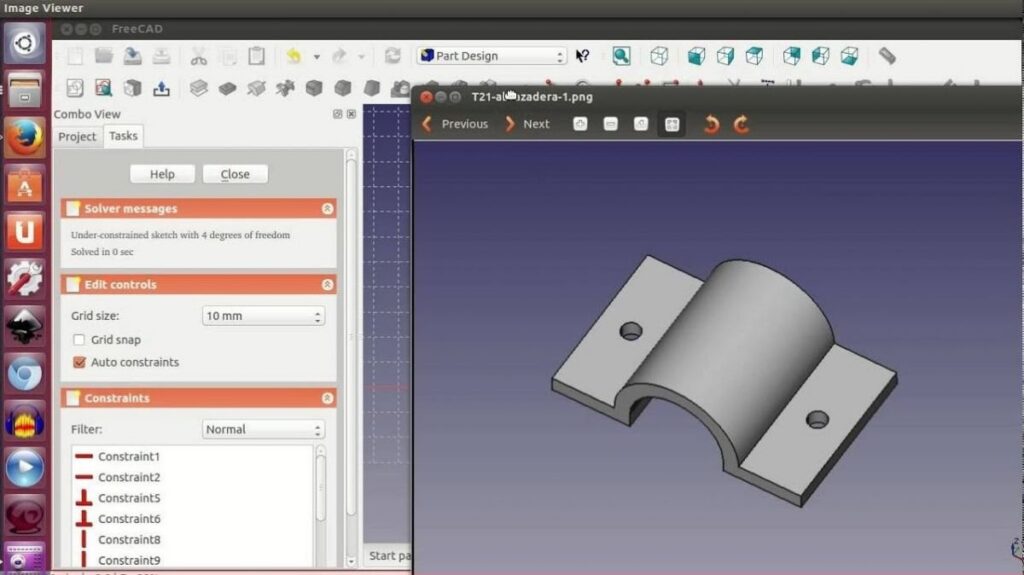Click the Close button in Tasks panel
The width and height of the screenshot is (1024, 575).
pyautogui.click(x=235, y=174)
